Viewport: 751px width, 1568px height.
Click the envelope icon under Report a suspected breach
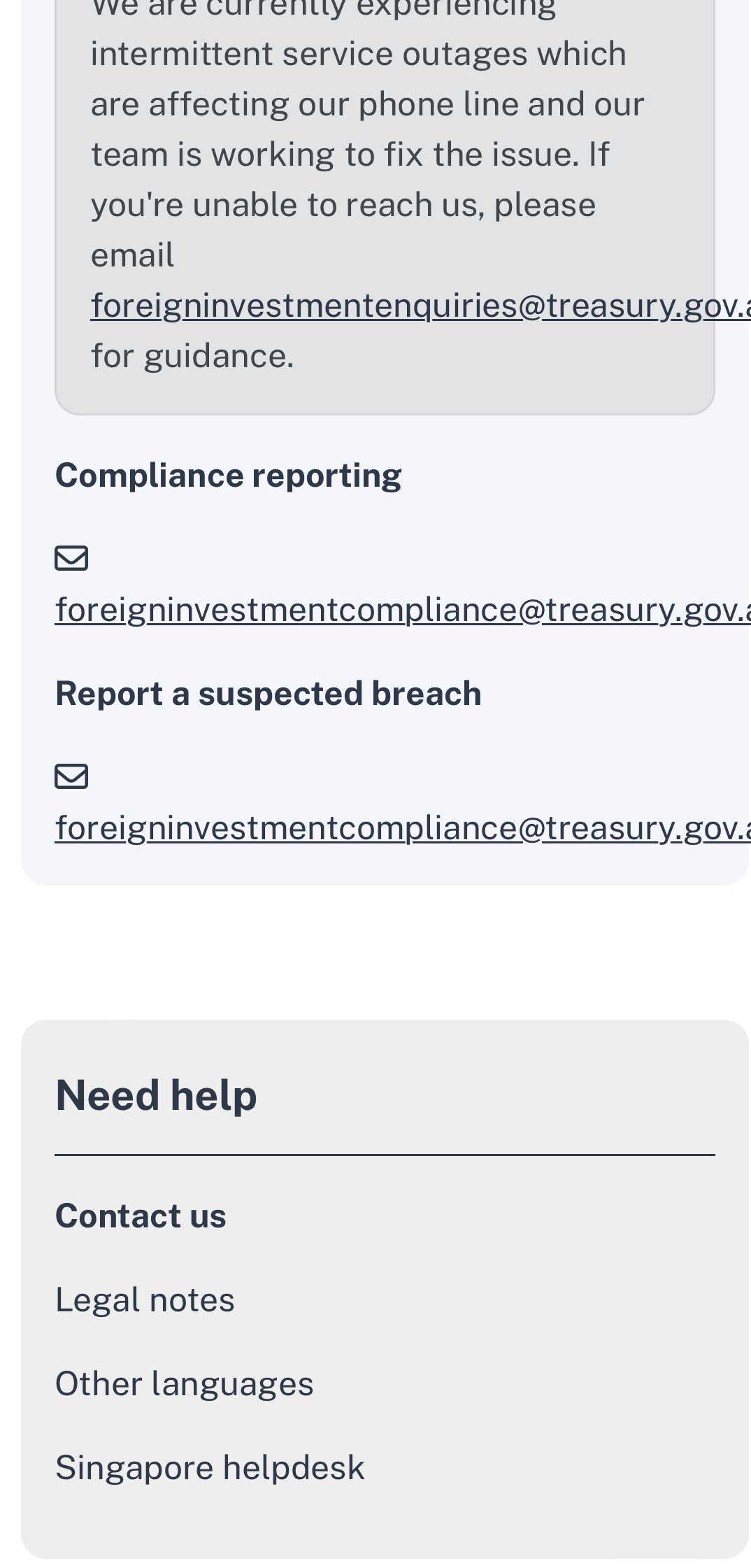click(71, 777)
